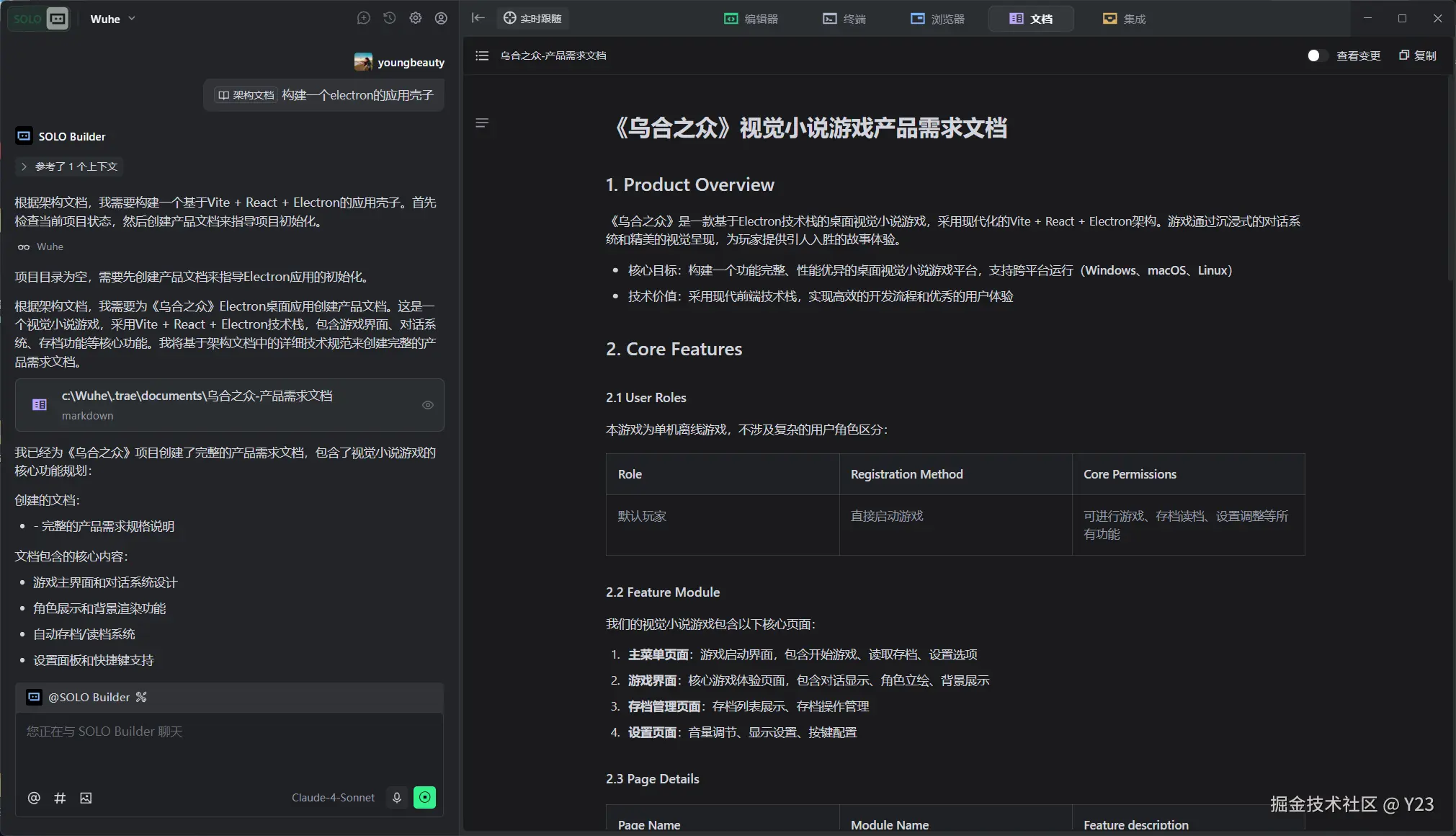Preview the markdown file via its eye icon
Screen dimensions: 1456x836
[x=427, y=405]
